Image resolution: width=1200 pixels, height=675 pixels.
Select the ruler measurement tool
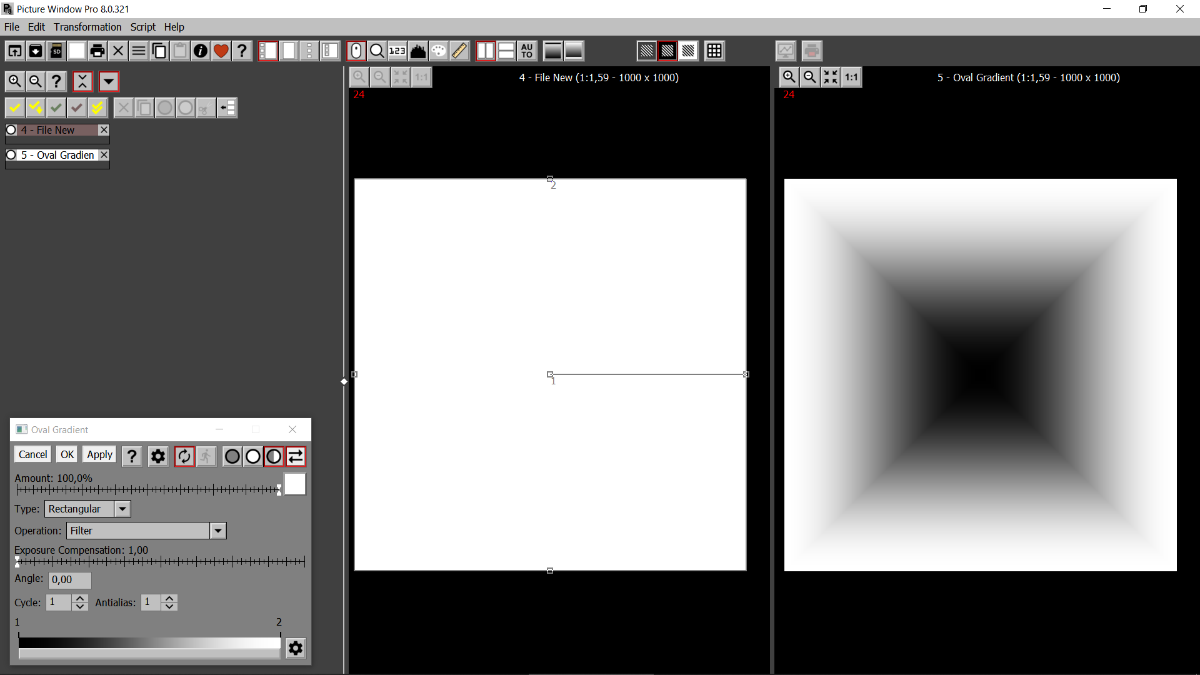(459, 51)
